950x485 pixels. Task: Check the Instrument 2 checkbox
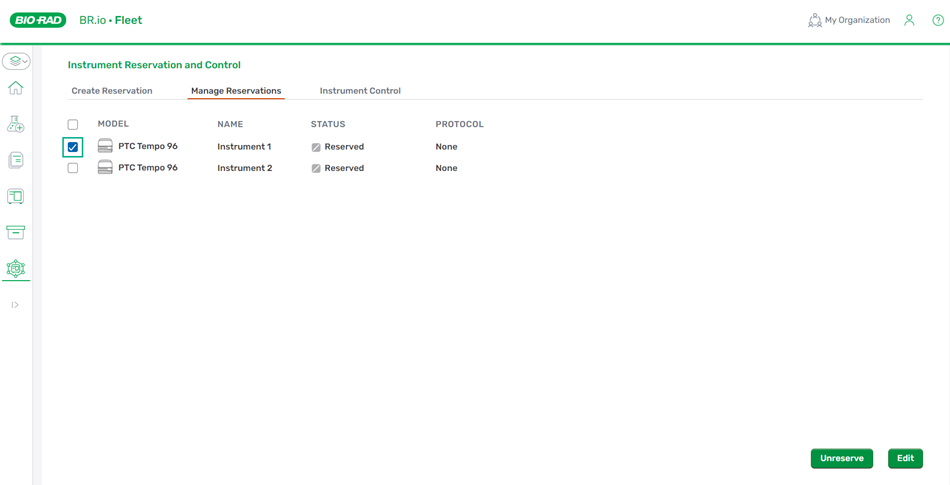coord(73,168)
